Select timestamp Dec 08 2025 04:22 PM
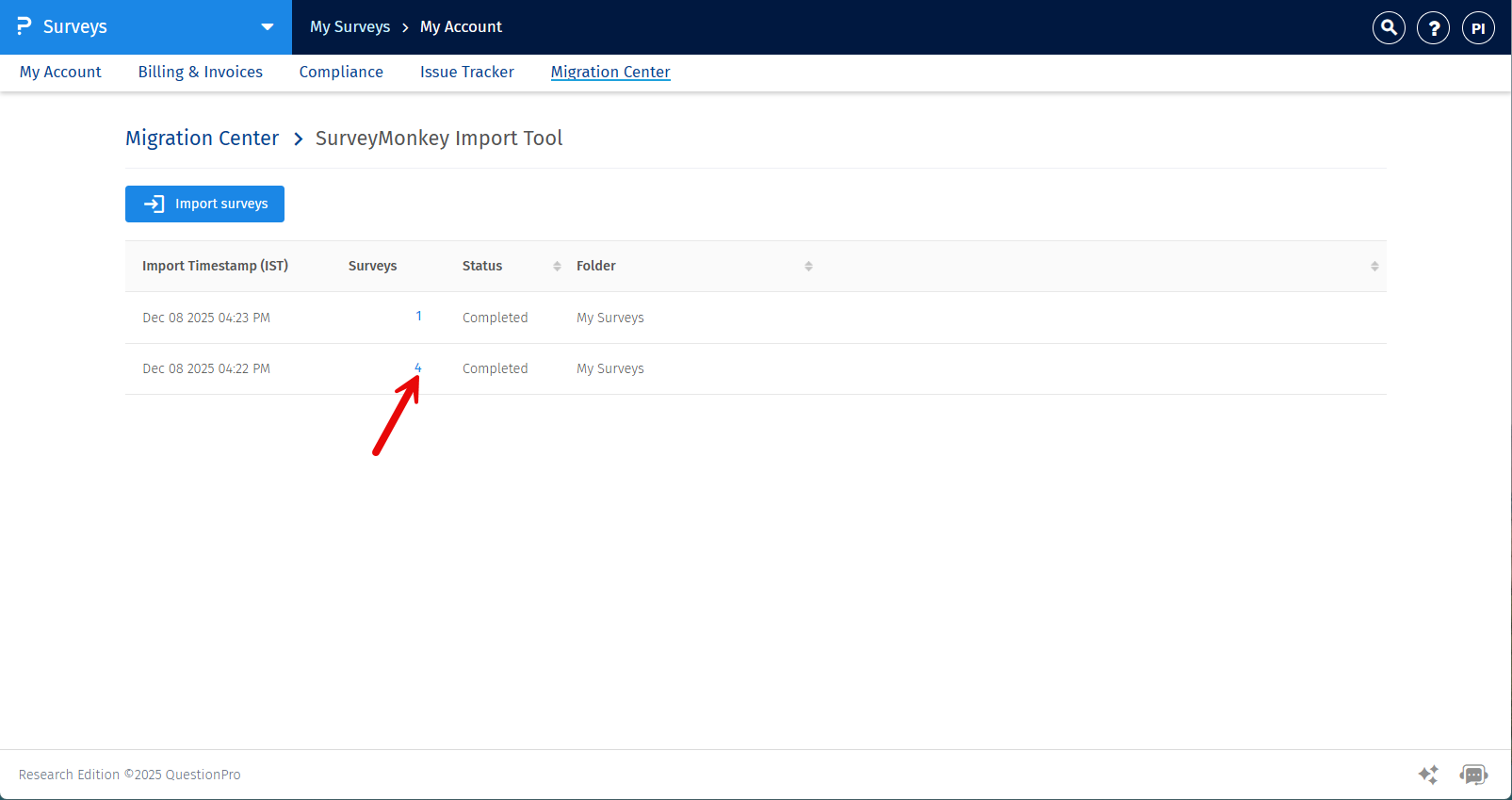Viewport: 1512px width, 800px height. click(206, 368)
